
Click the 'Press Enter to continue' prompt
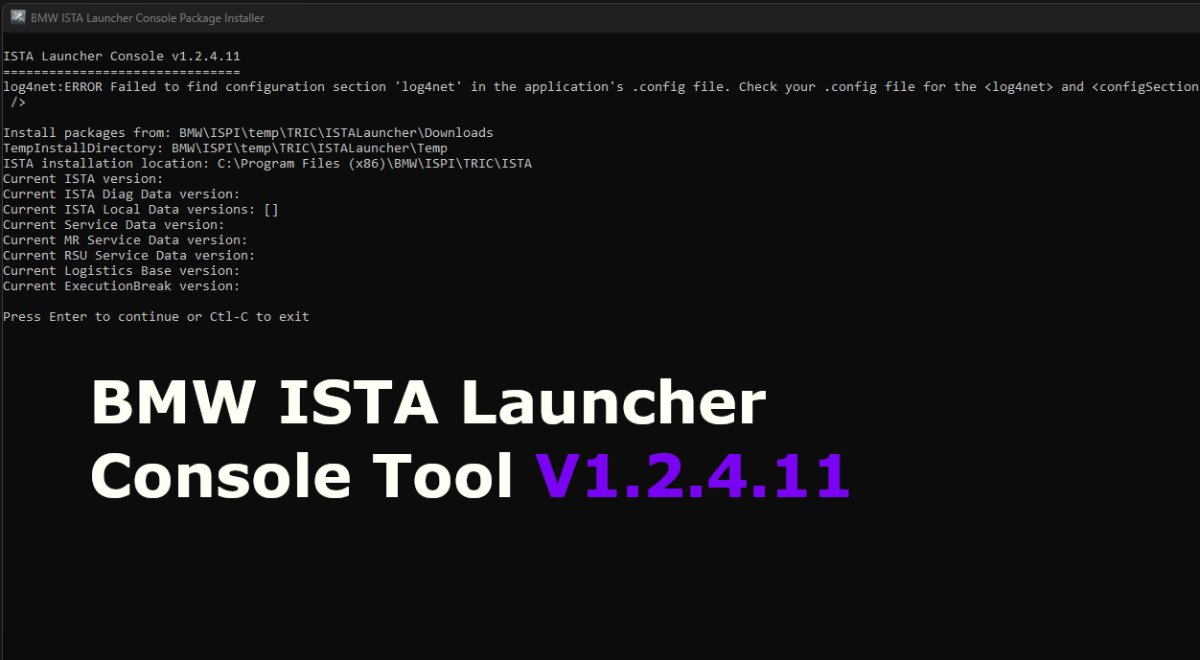pyautogui.click(x=156, y=317)
